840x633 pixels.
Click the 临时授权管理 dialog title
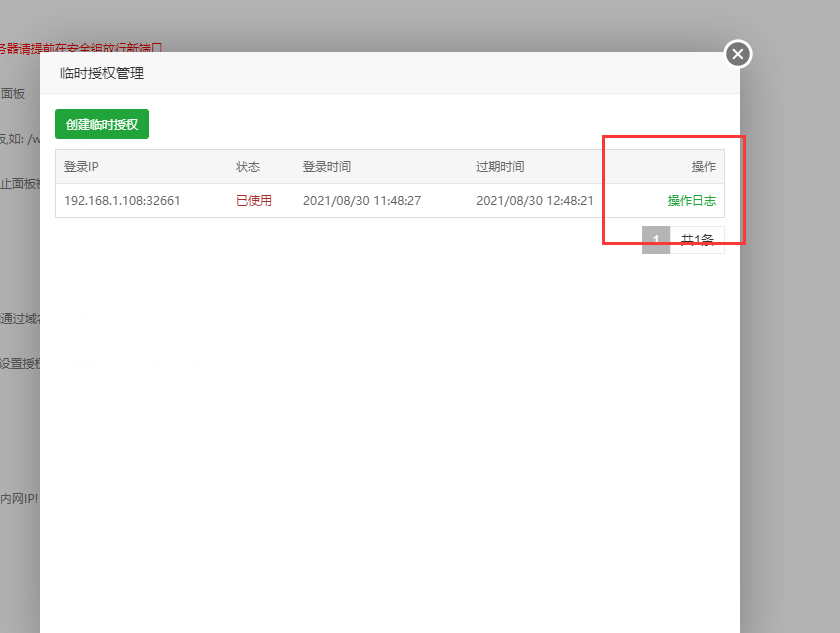coord(102,73)
